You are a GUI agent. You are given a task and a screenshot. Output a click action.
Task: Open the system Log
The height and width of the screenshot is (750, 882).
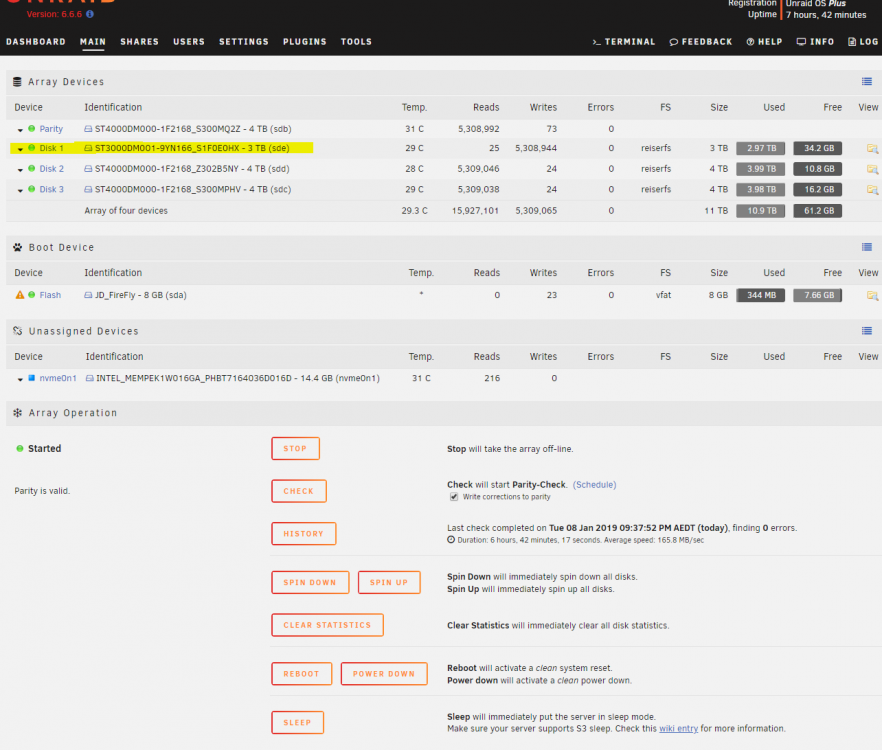[863, 42]
